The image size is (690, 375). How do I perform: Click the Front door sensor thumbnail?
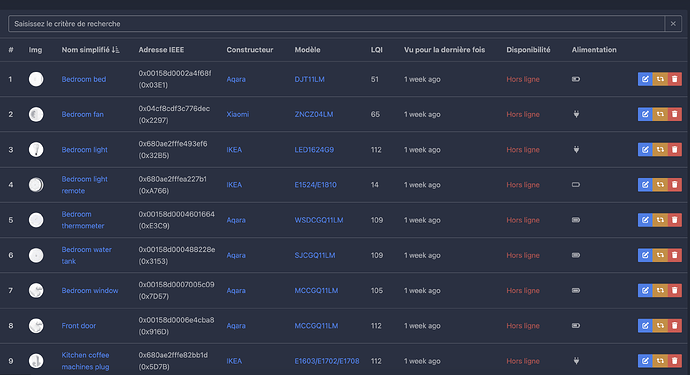(x=36, y=326)
